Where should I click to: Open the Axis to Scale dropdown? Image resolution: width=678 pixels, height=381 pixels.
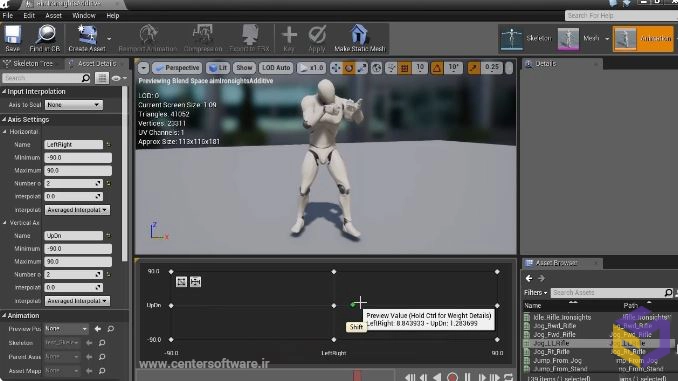tap(74, 105)
